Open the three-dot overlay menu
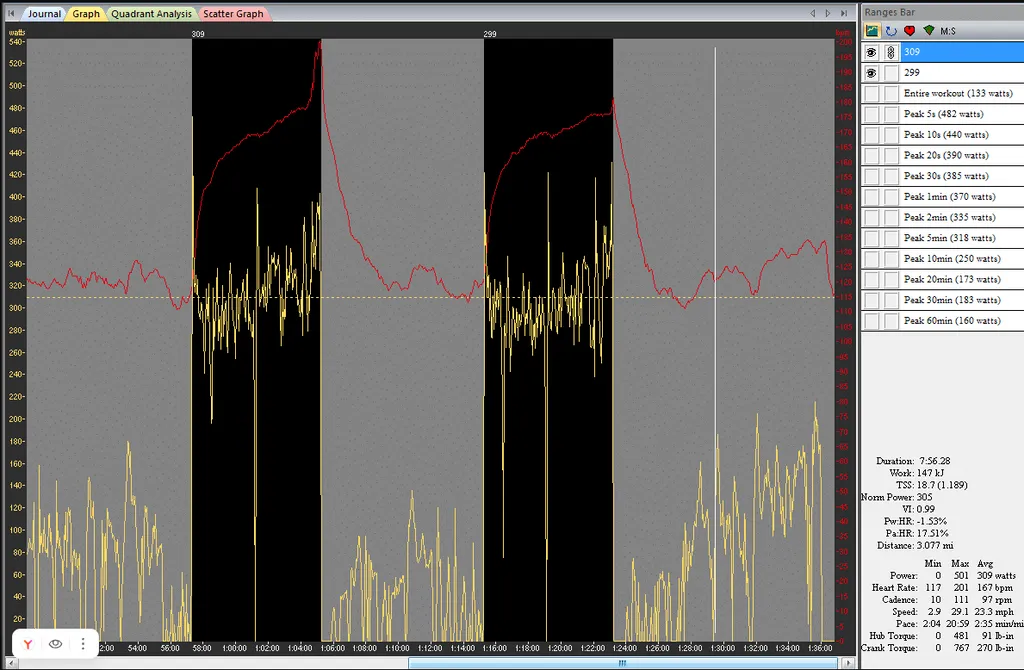The height and width of the screenshot is (670, 1024). pyautogui.click(x=83, y=645)
